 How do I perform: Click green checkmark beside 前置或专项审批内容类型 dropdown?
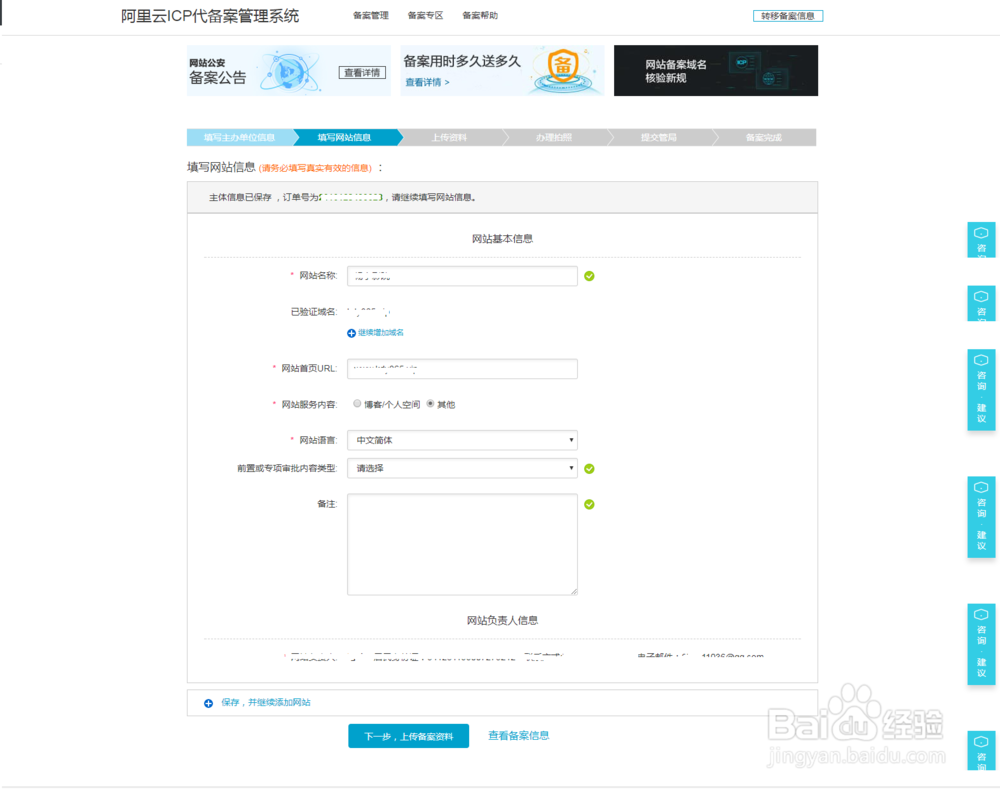point(589,468)
